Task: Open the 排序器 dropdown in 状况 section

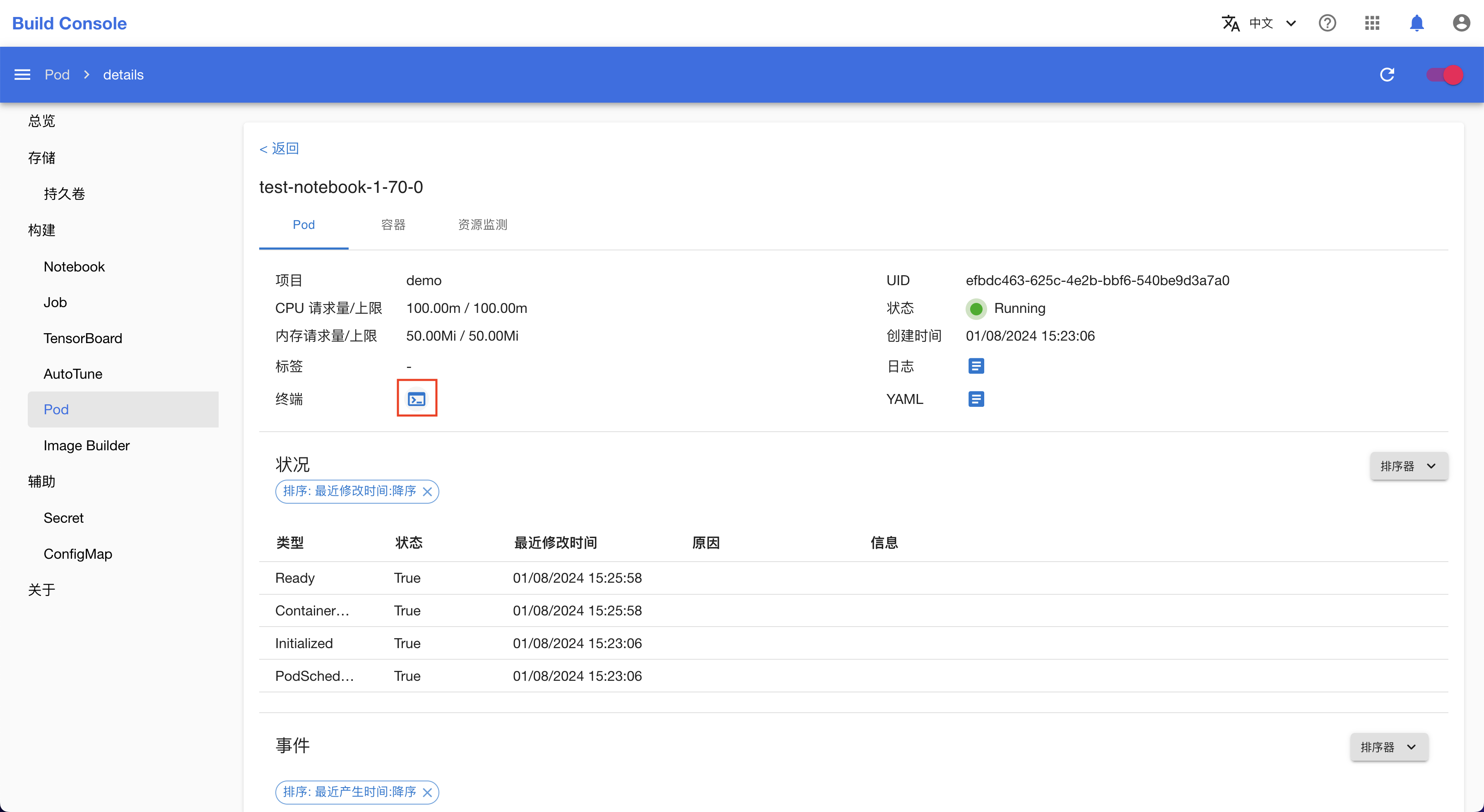Action: [1409, 466]
